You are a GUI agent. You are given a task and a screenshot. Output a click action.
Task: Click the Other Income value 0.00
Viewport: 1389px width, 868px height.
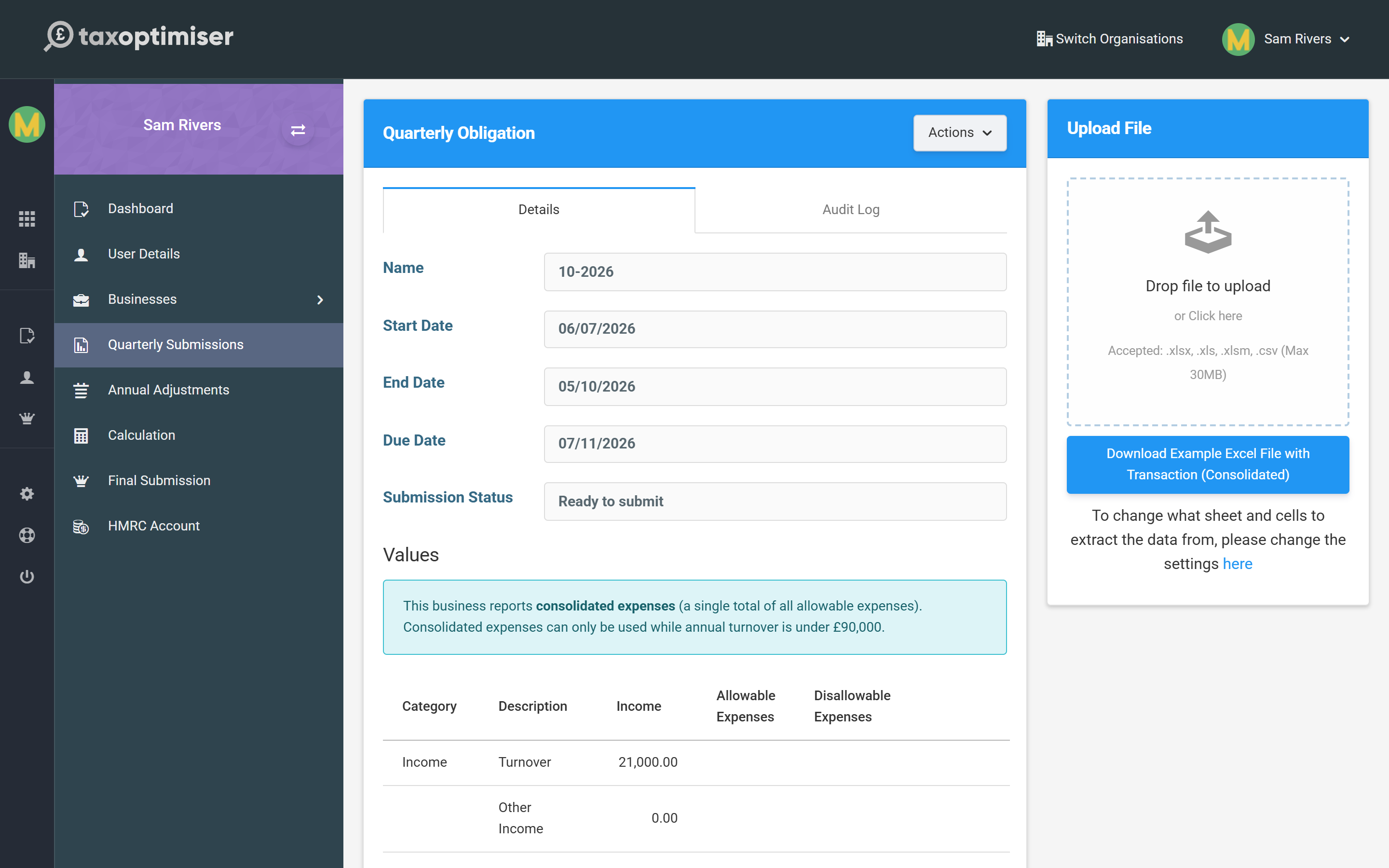coord(664,818)
